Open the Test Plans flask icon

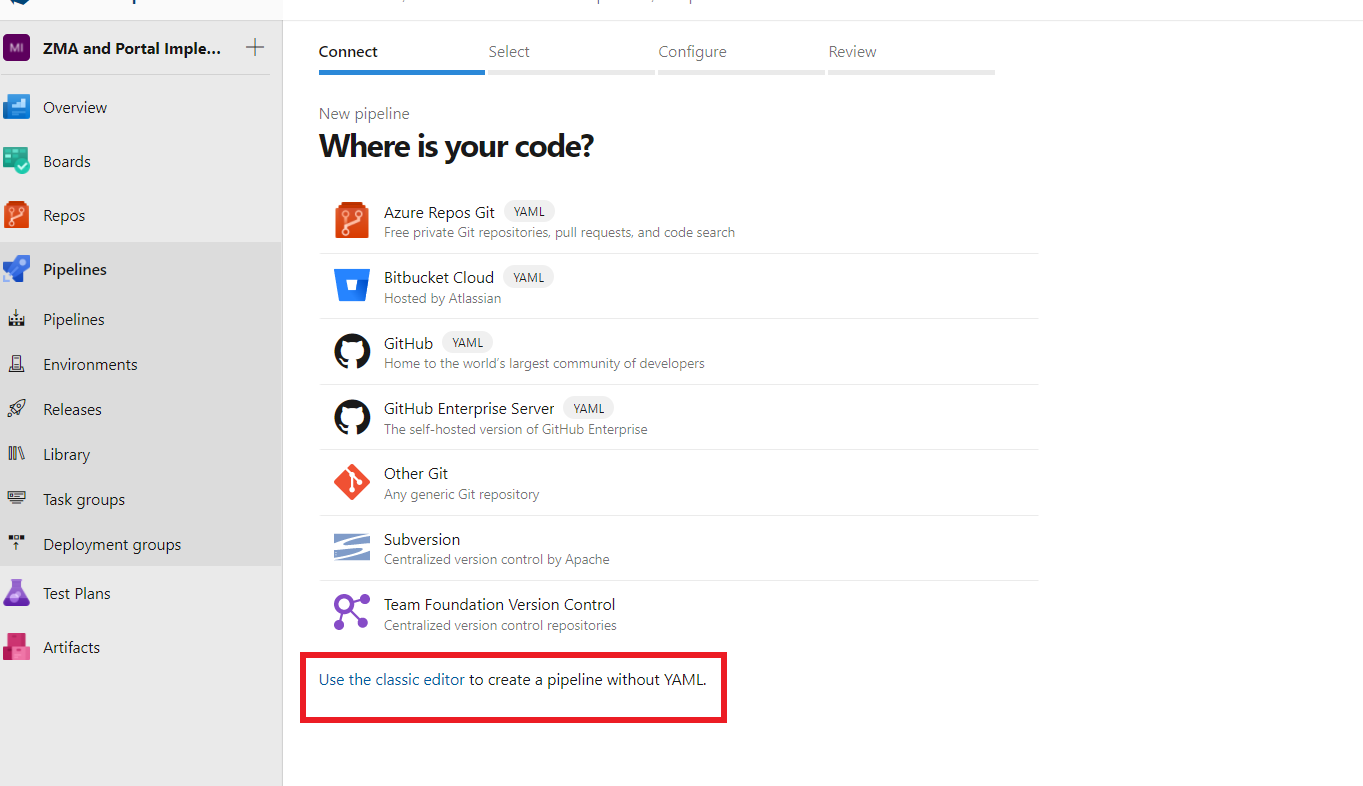click(17, 593)
